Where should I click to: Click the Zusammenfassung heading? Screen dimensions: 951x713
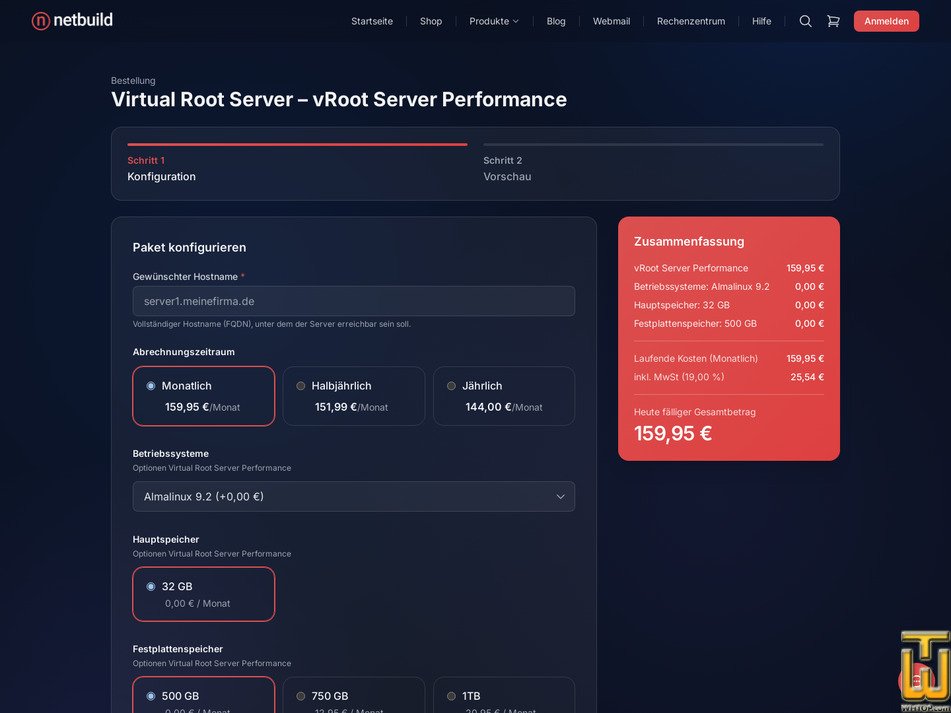coord(688,241)
